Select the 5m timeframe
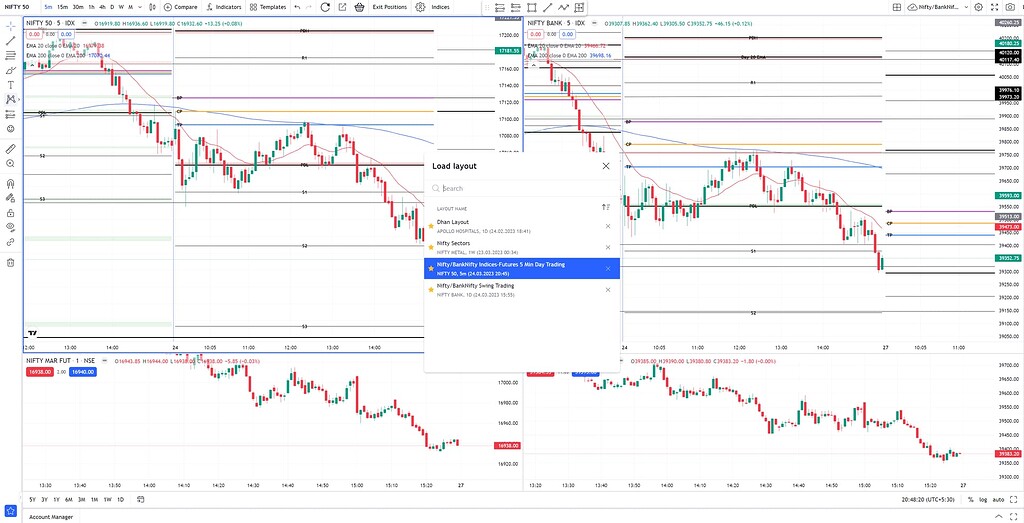1024x523 pixels. (x=48, y=7)
